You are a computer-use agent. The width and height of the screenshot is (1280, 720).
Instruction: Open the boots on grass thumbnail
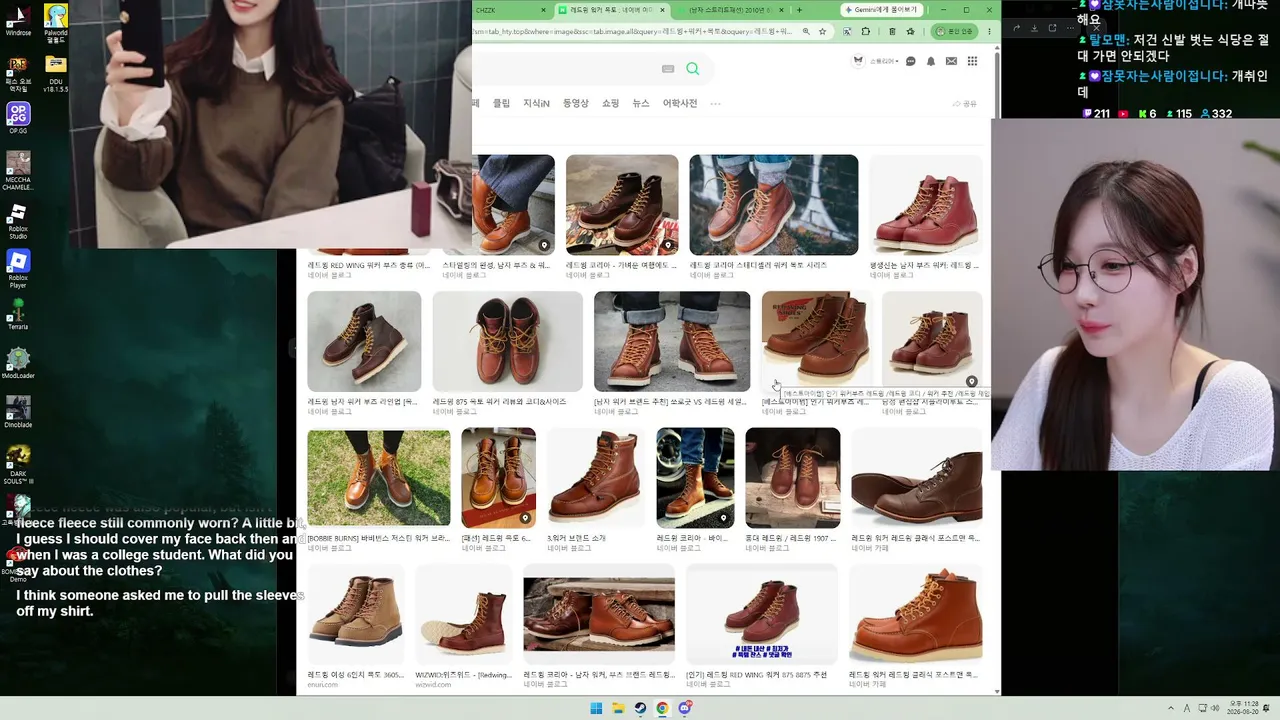pyautogui.click(x=379, y=478)
